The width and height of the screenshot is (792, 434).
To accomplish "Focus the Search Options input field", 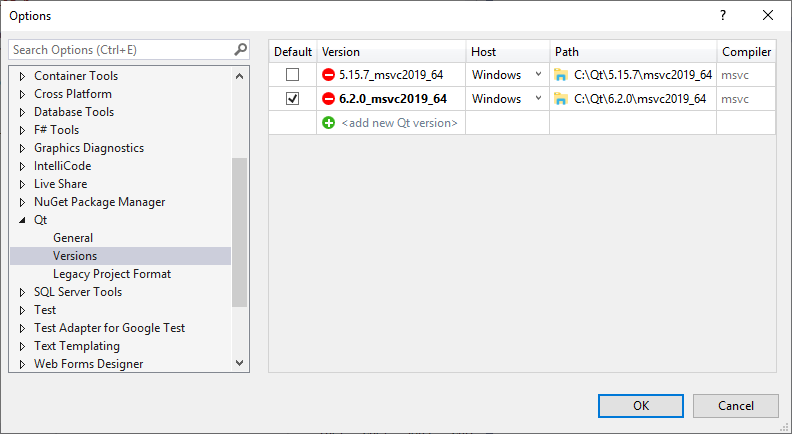I will (120, 49).
